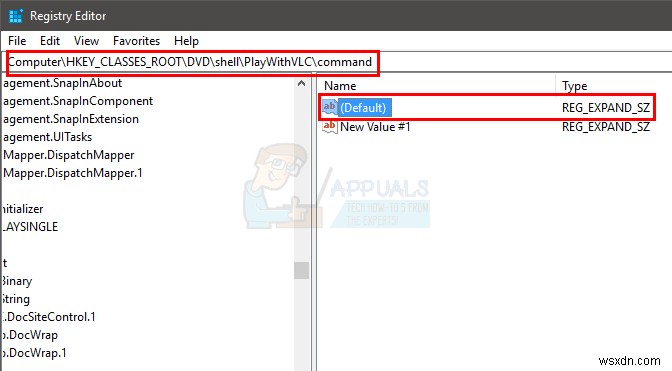
Task: Select the String tree key
Action: (x=16, y=299)
